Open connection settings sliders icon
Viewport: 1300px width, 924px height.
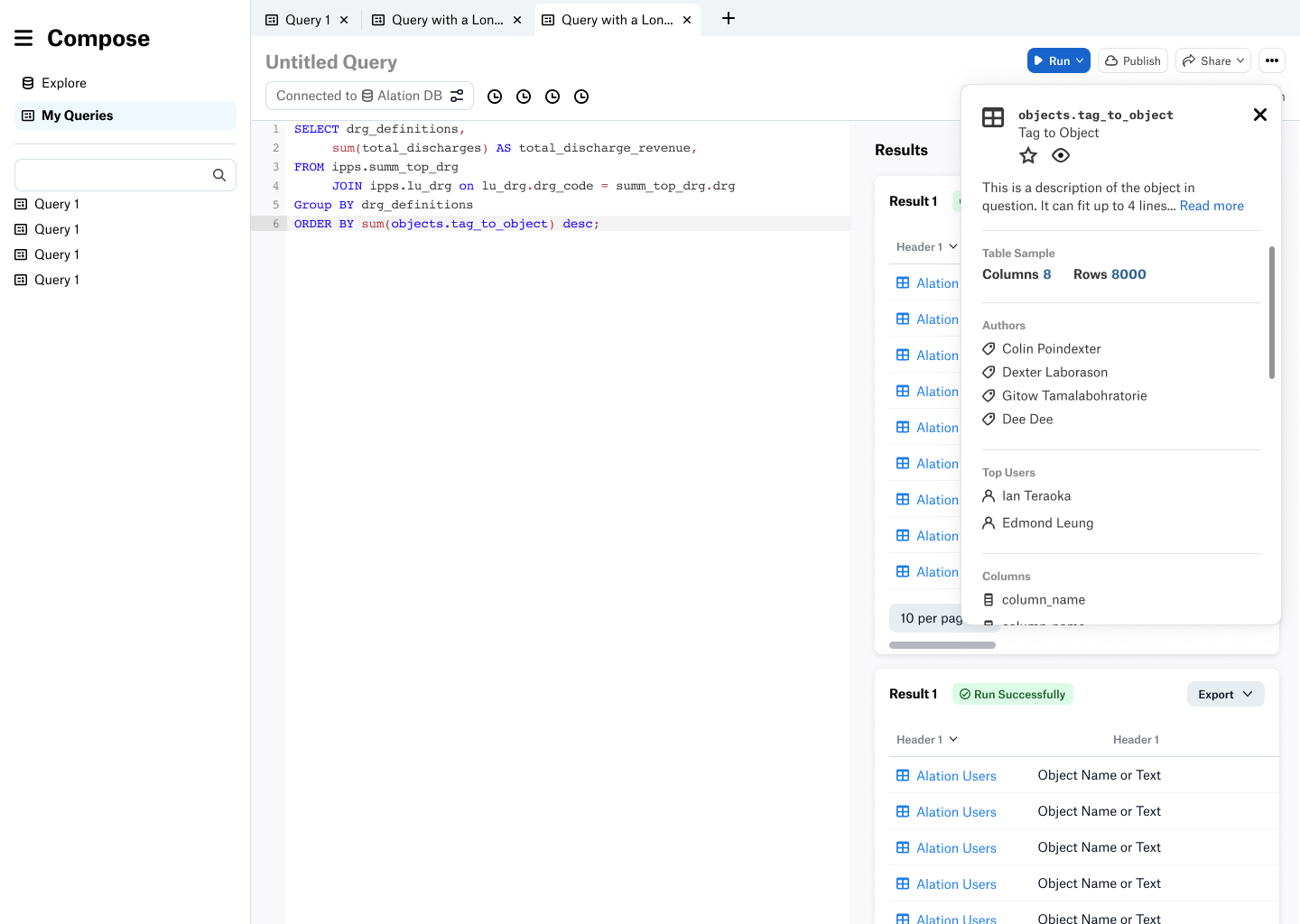457,96
